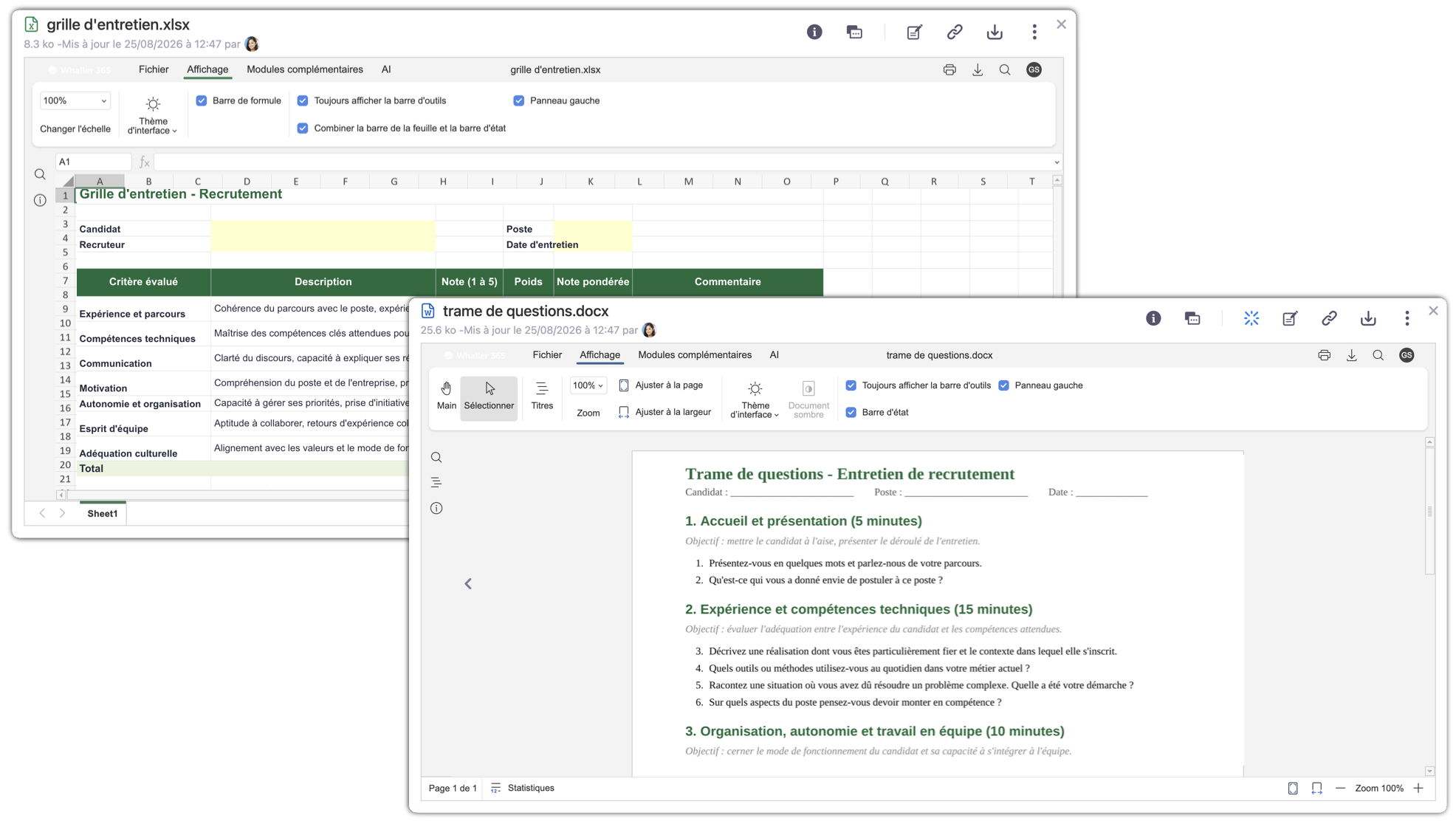
Task: Open info icon in spreadsheet left panel
Action: point(40,200)
